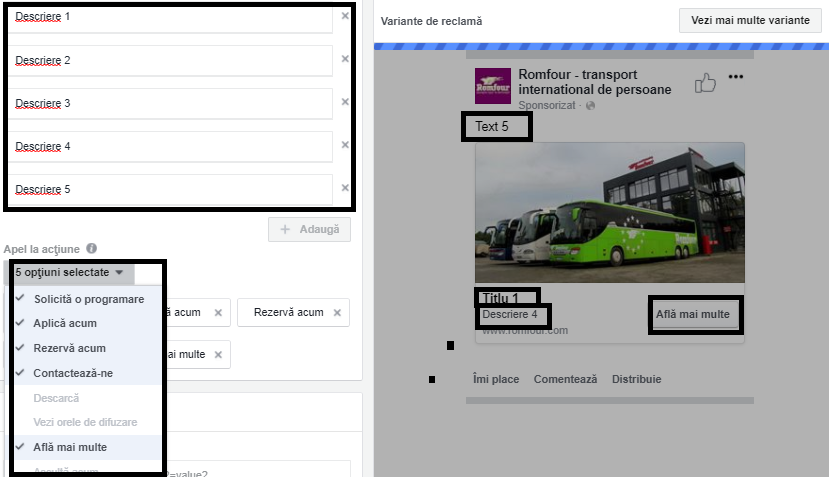Select Rezervă acum in dropdown list

(69, 348)
